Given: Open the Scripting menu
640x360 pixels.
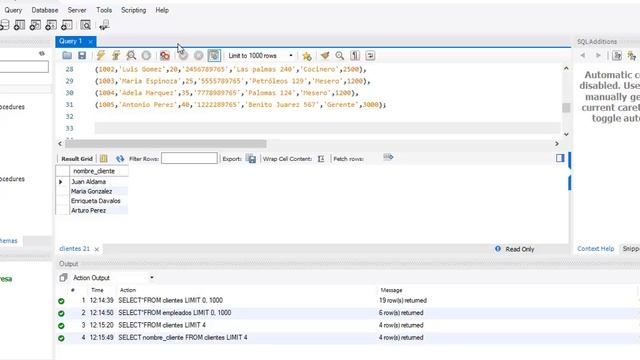Looking at the screenshot, I should click(x=133, y=10).
